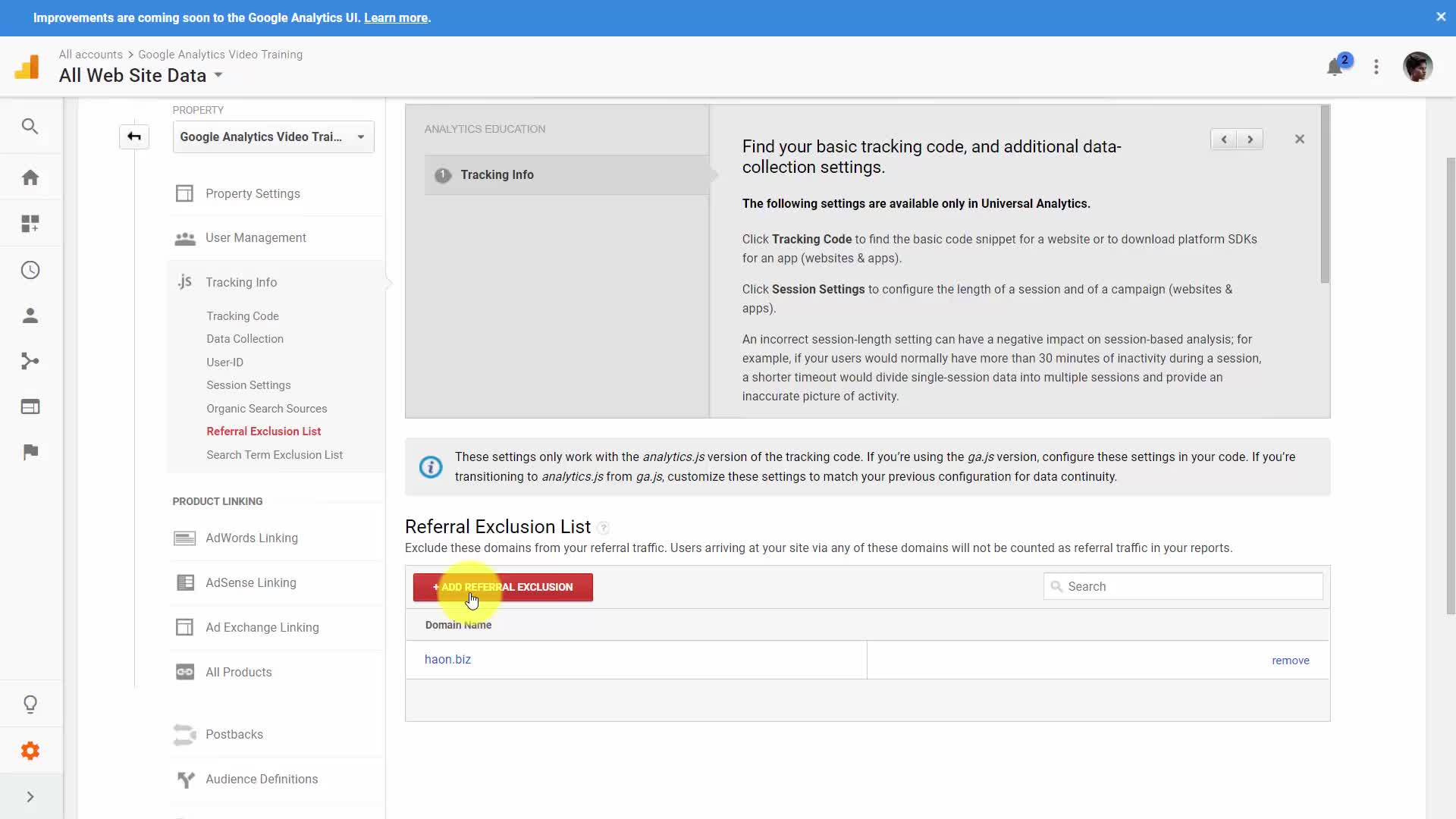
Task: Open Session Settings submenu item
Action: (x=249, y=385)
